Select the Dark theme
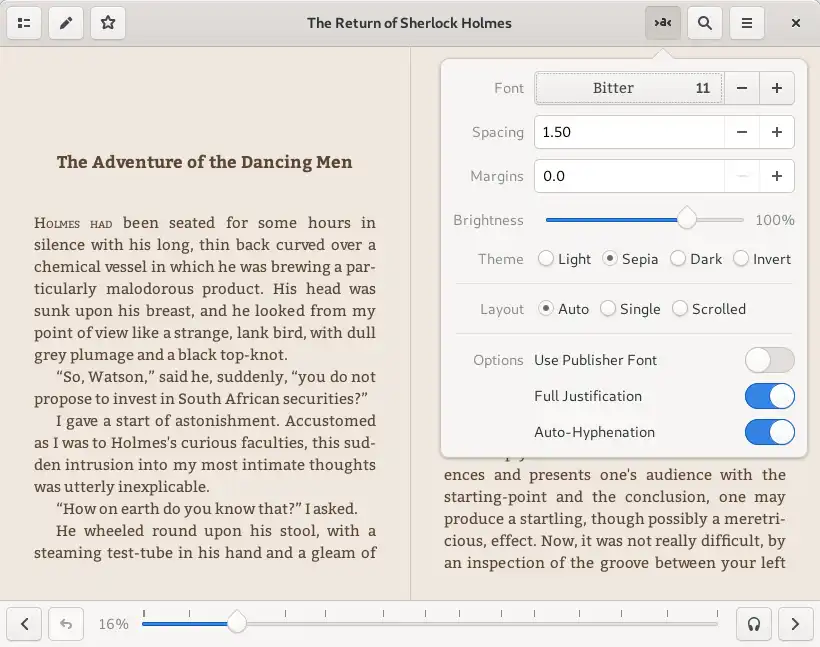 pyautogui.click(x=696, y=259)
